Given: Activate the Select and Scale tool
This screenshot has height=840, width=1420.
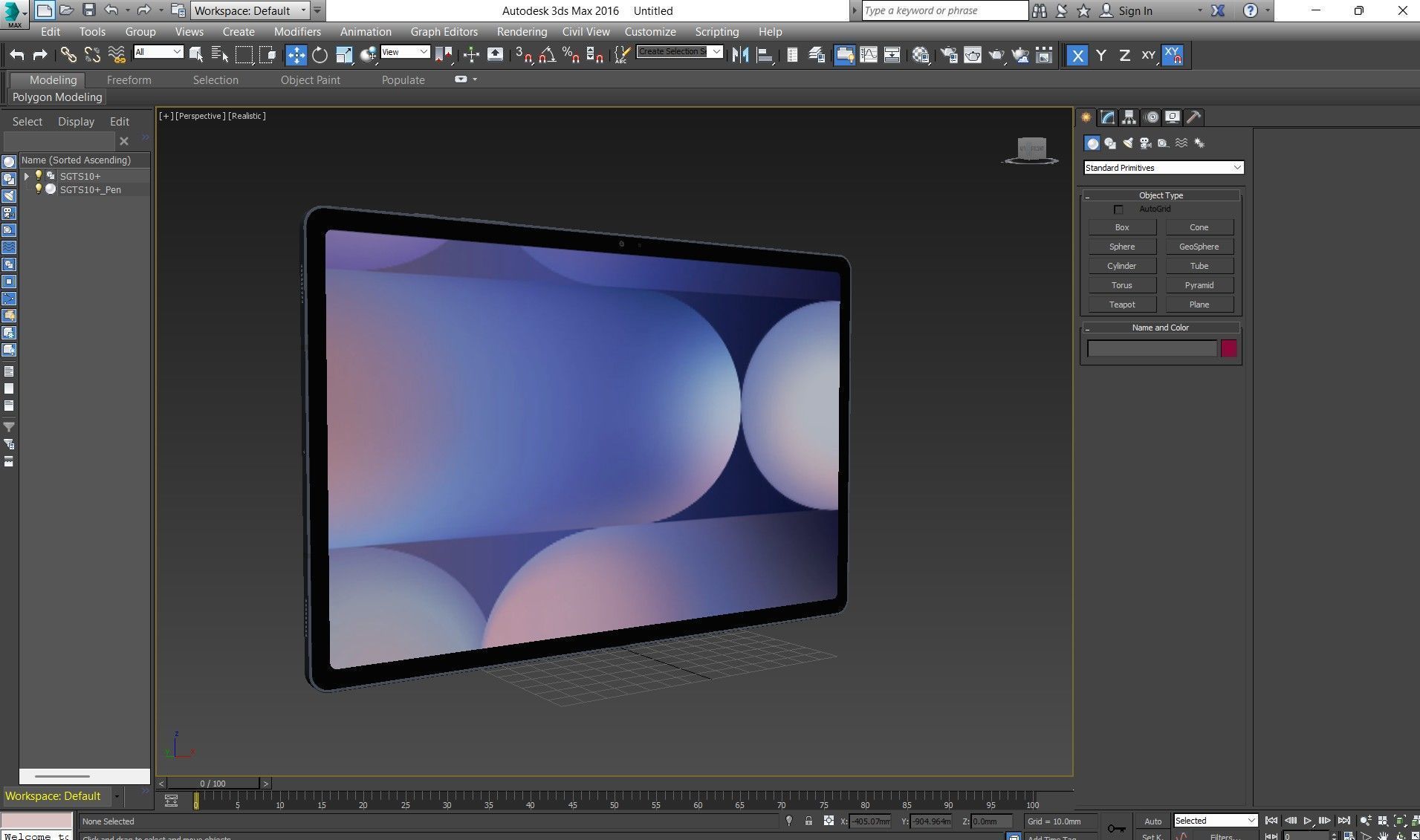Looking at the screenshot, I should [344, 54].
